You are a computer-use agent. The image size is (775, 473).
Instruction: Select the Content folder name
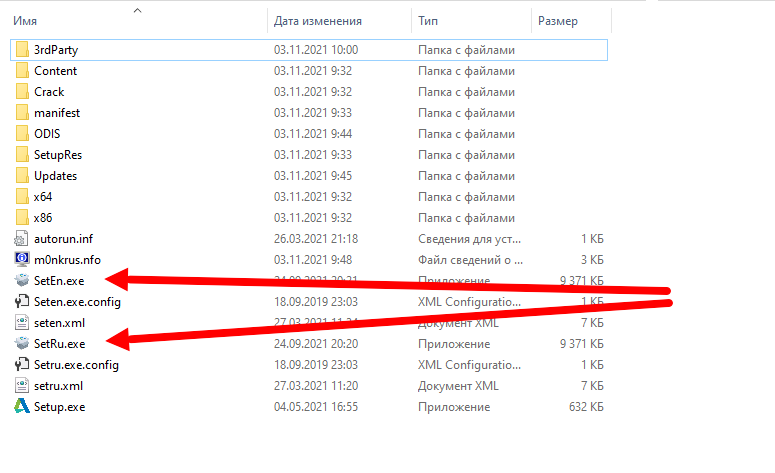tap(55, 71)
